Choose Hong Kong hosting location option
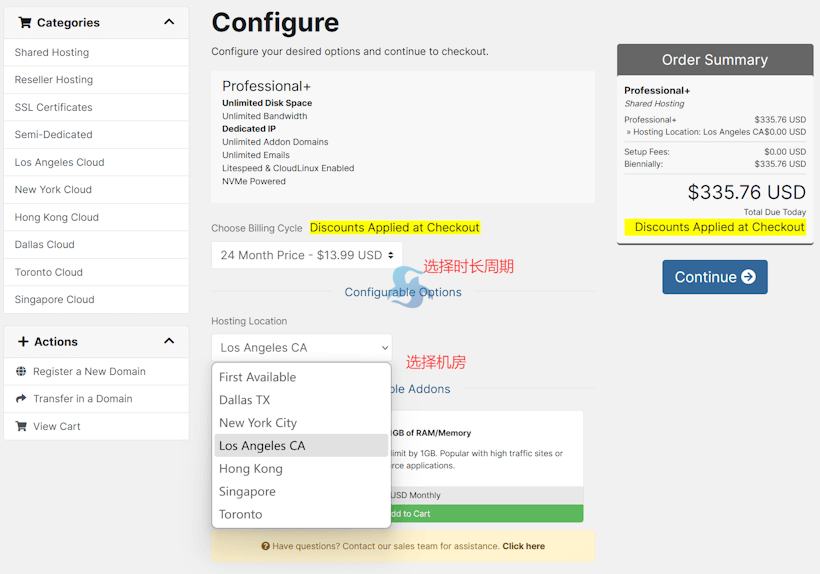820x574 pixels. tap(251, 469)
